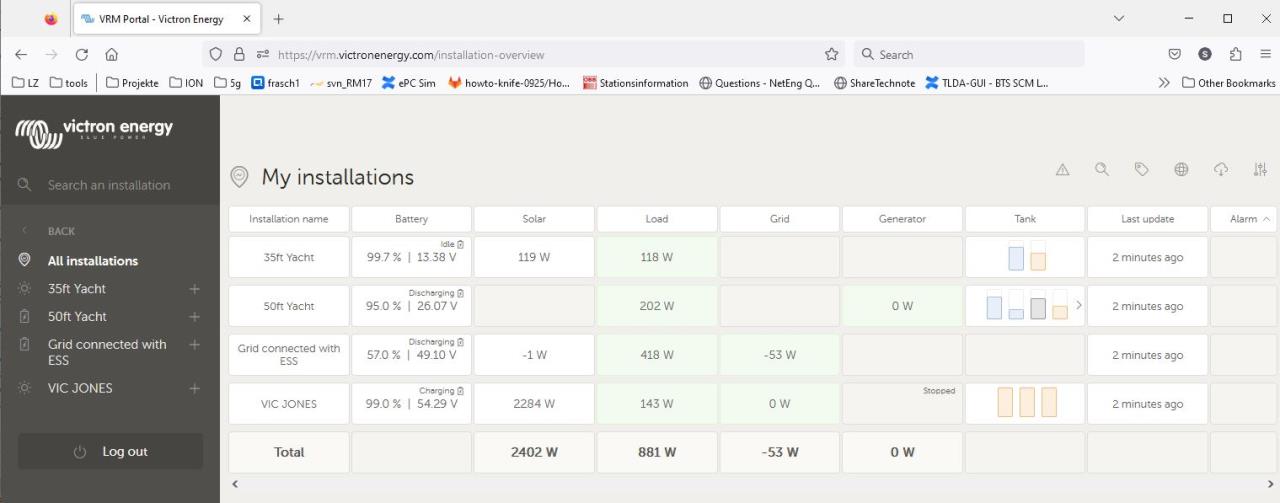Click the 99.7 % | 13.38 V battery cell

click(x=411, y=257)
